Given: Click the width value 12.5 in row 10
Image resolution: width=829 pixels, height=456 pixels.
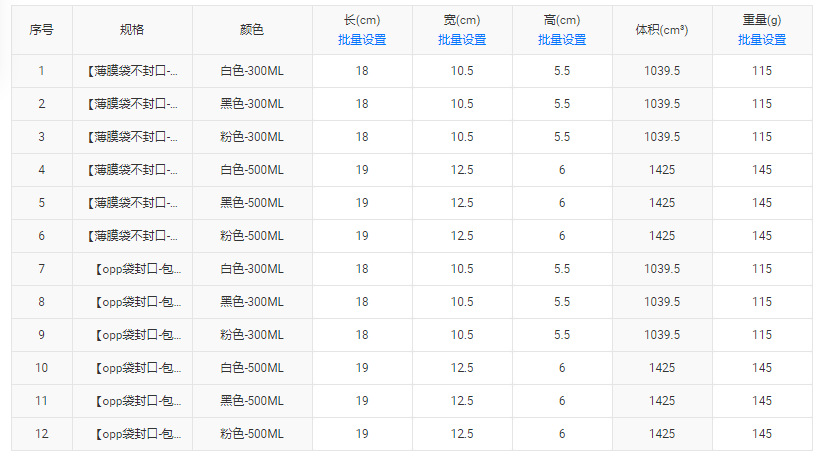Looking at the screenshot, I should 462,368.
